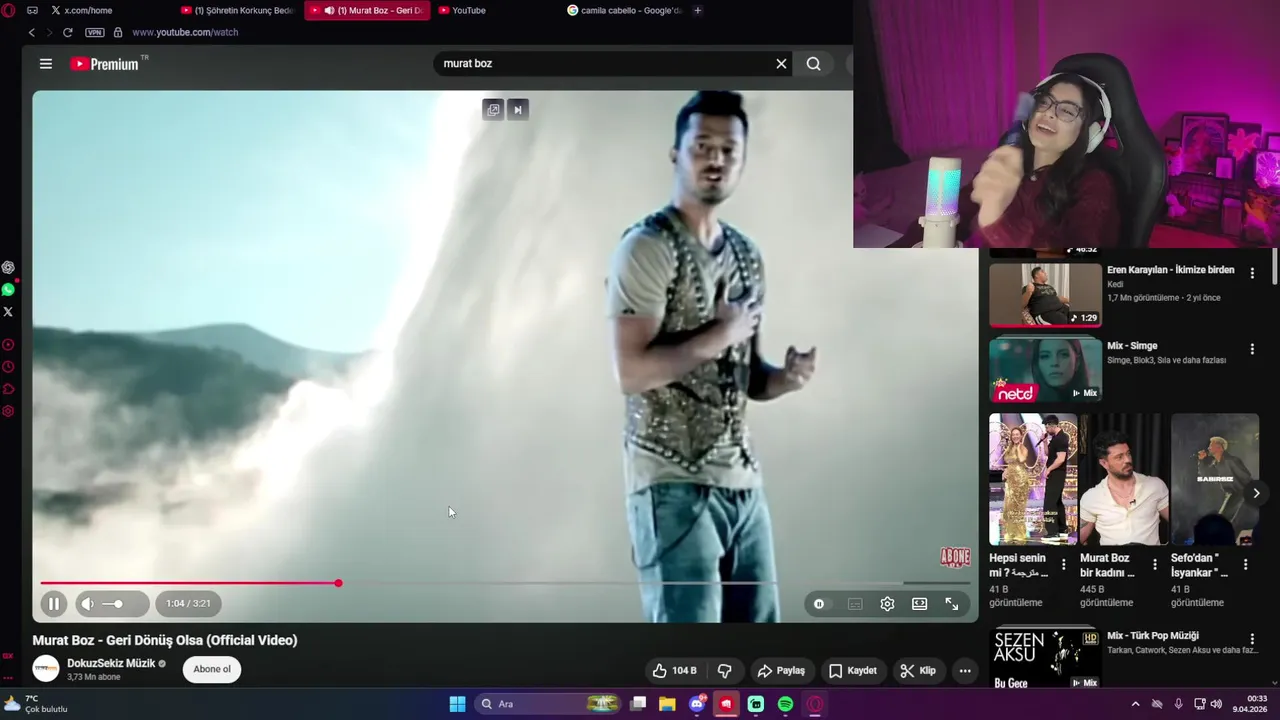Viewport: 1280px width, 720px height.
Task: Open the Mix - Simge thumbnail
Action: coord(1045,370)
